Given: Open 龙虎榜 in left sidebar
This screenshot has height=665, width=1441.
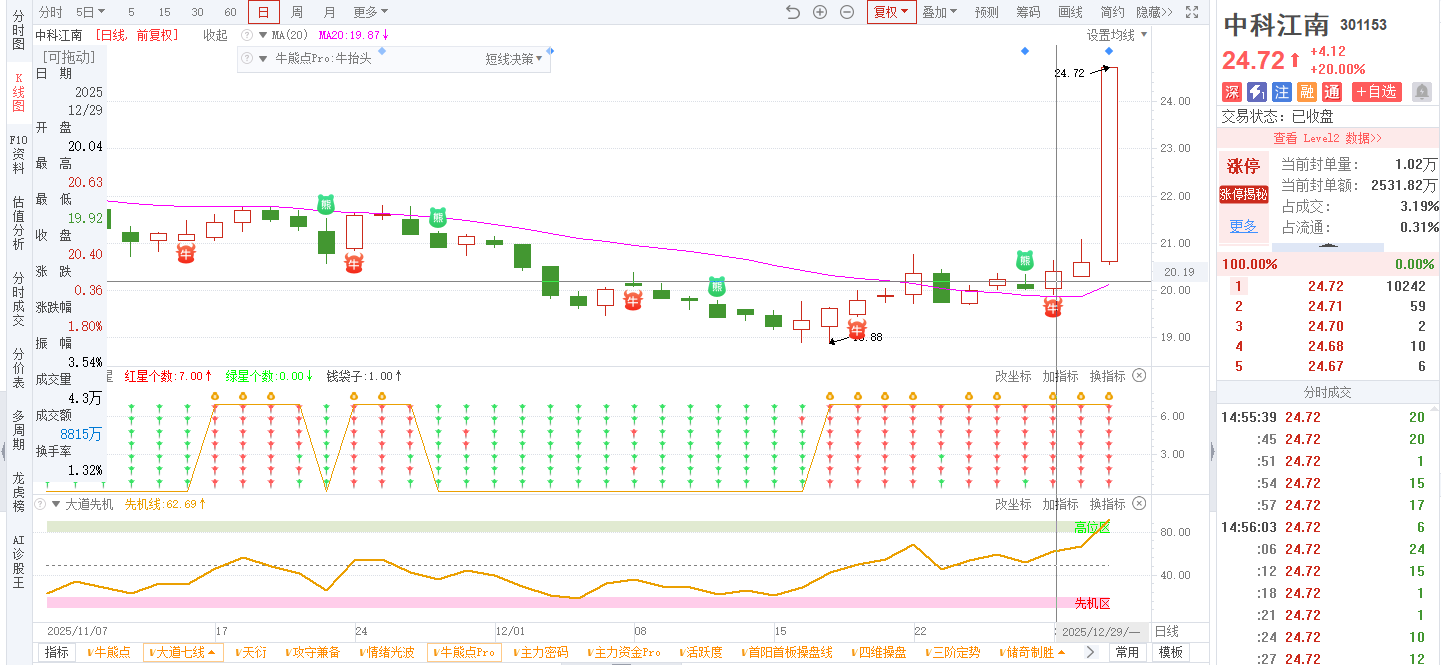Looking at the screenshot, I should [x=18, y=492].
